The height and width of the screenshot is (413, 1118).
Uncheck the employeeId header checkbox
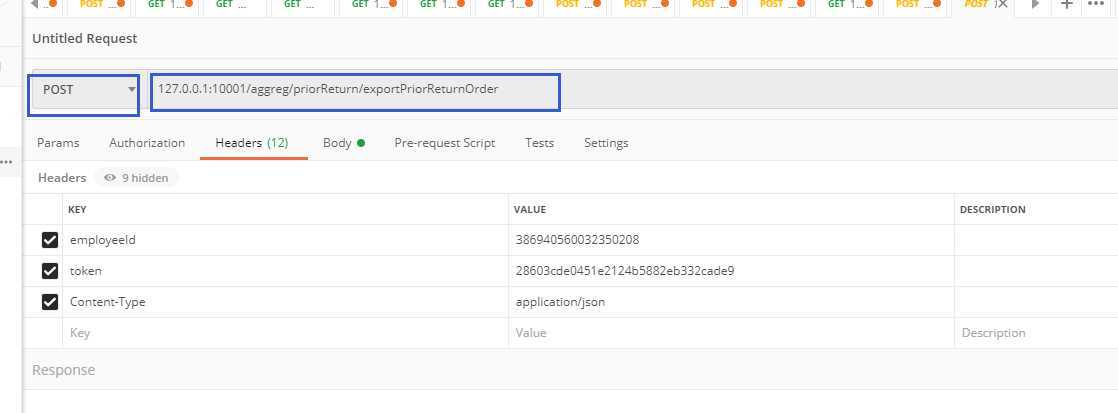(x=50, y=240)
